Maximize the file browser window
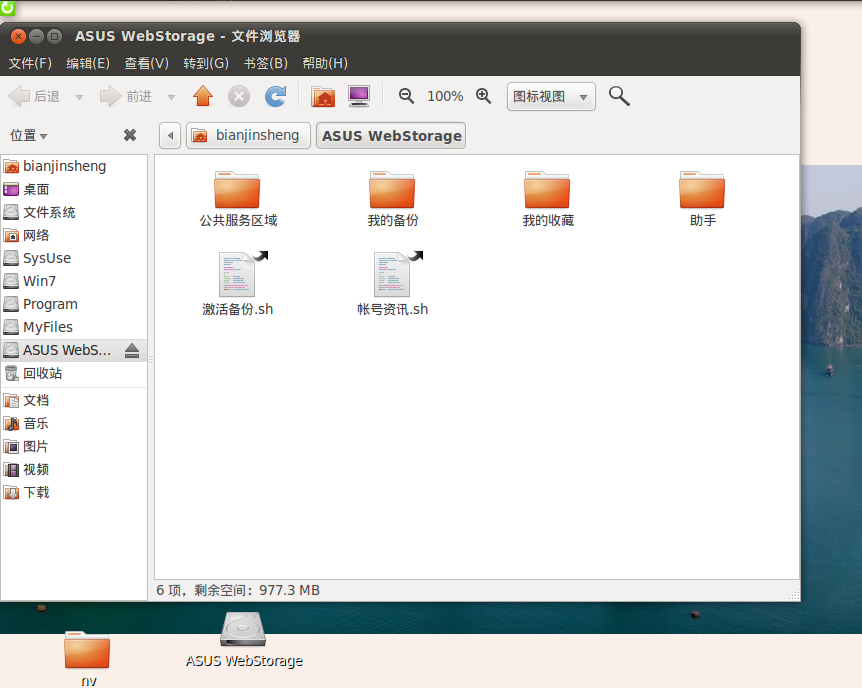The width and height of the screenshot is (862, 688). tap(54, 36)
